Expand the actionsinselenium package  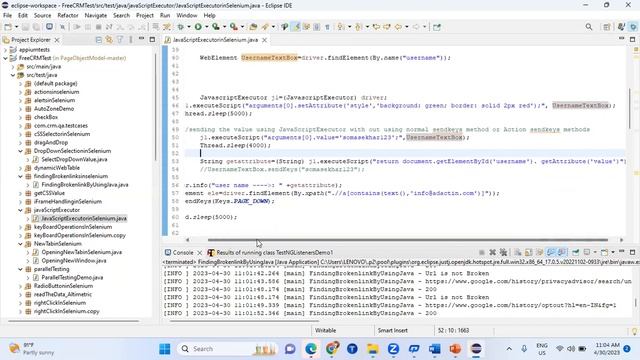(x=20, y=92)
